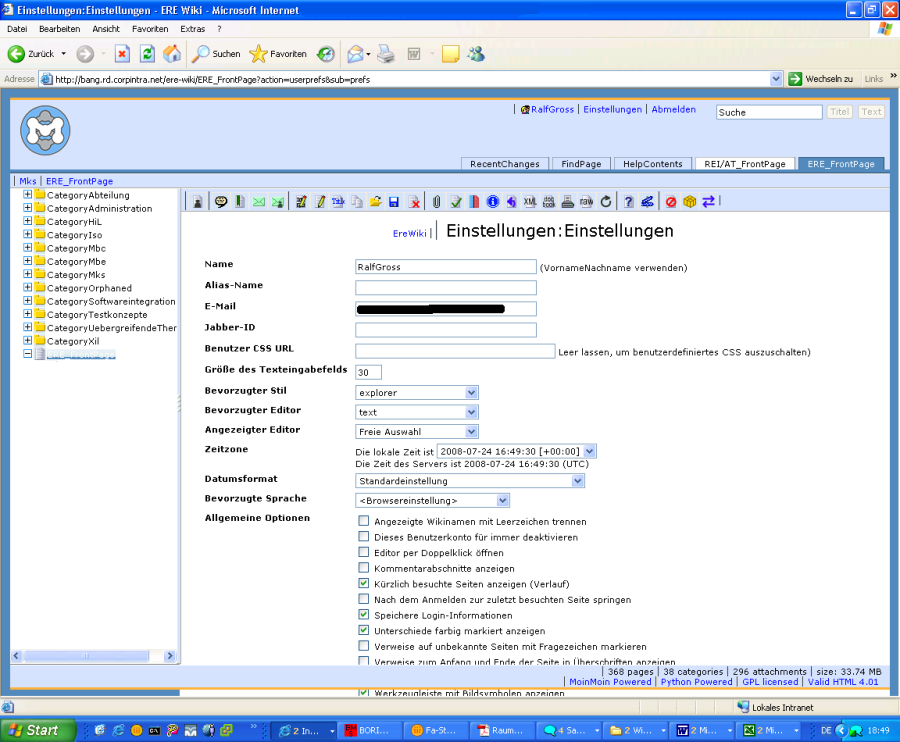
Task: Collapse the ERE_FrontPage tree node
Action: tap(28, 353)
